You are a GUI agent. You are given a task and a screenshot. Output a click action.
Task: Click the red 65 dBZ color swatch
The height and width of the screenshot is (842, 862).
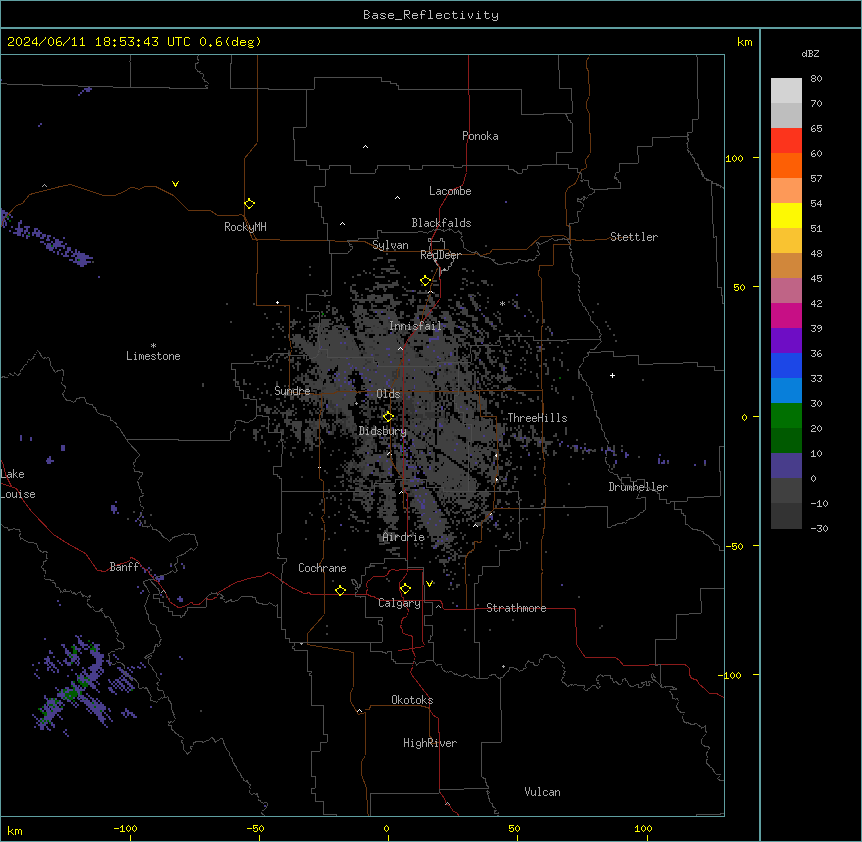pyautogui.click(x=786, y=140)
